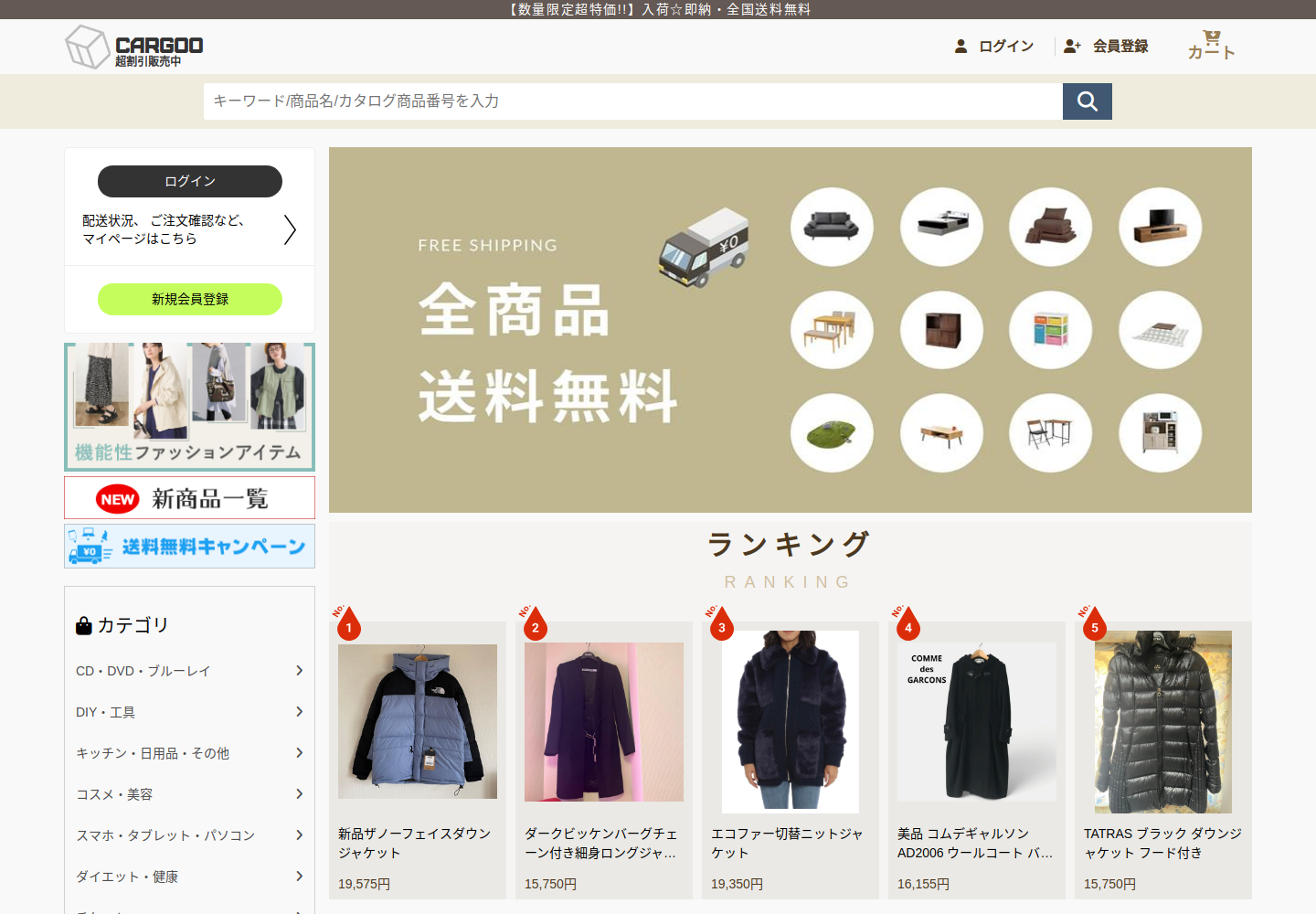
Task: Select the kitchen cabinet circle icon
Action: click(1161, 433)
